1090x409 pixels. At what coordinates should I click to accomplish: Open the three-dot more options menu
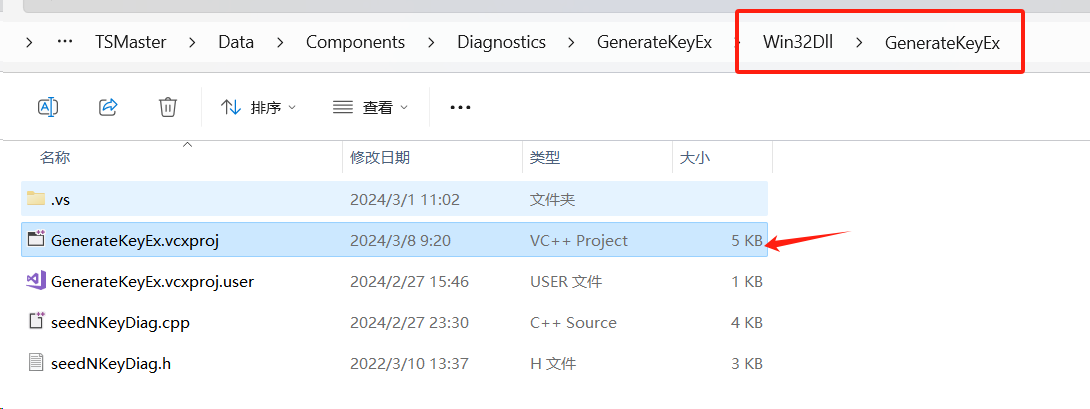pyautogui.click(x=461, y=107)
